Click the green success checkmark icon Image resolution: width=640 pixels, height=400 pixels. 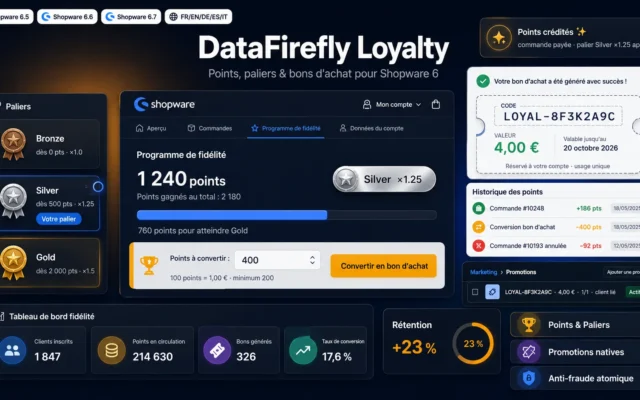pos(483,81)
